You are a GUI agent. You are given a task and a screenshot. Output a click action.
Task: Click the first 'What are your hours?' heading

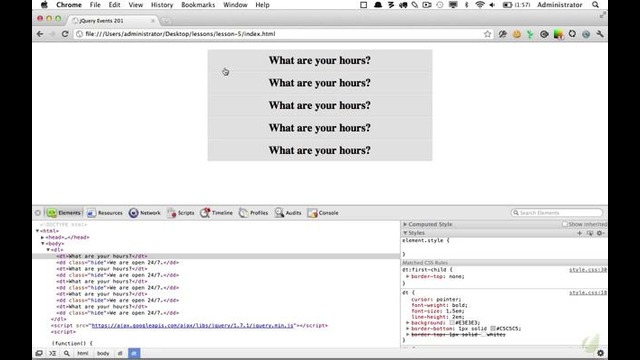(320, 60)
